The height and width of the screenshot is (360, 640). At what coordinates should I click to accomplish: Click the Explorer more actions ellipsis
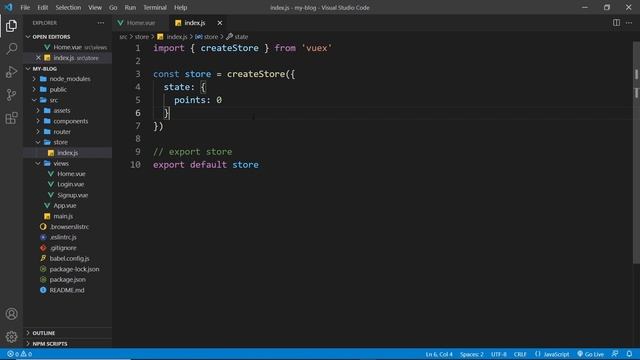click(x=101, y=23)
